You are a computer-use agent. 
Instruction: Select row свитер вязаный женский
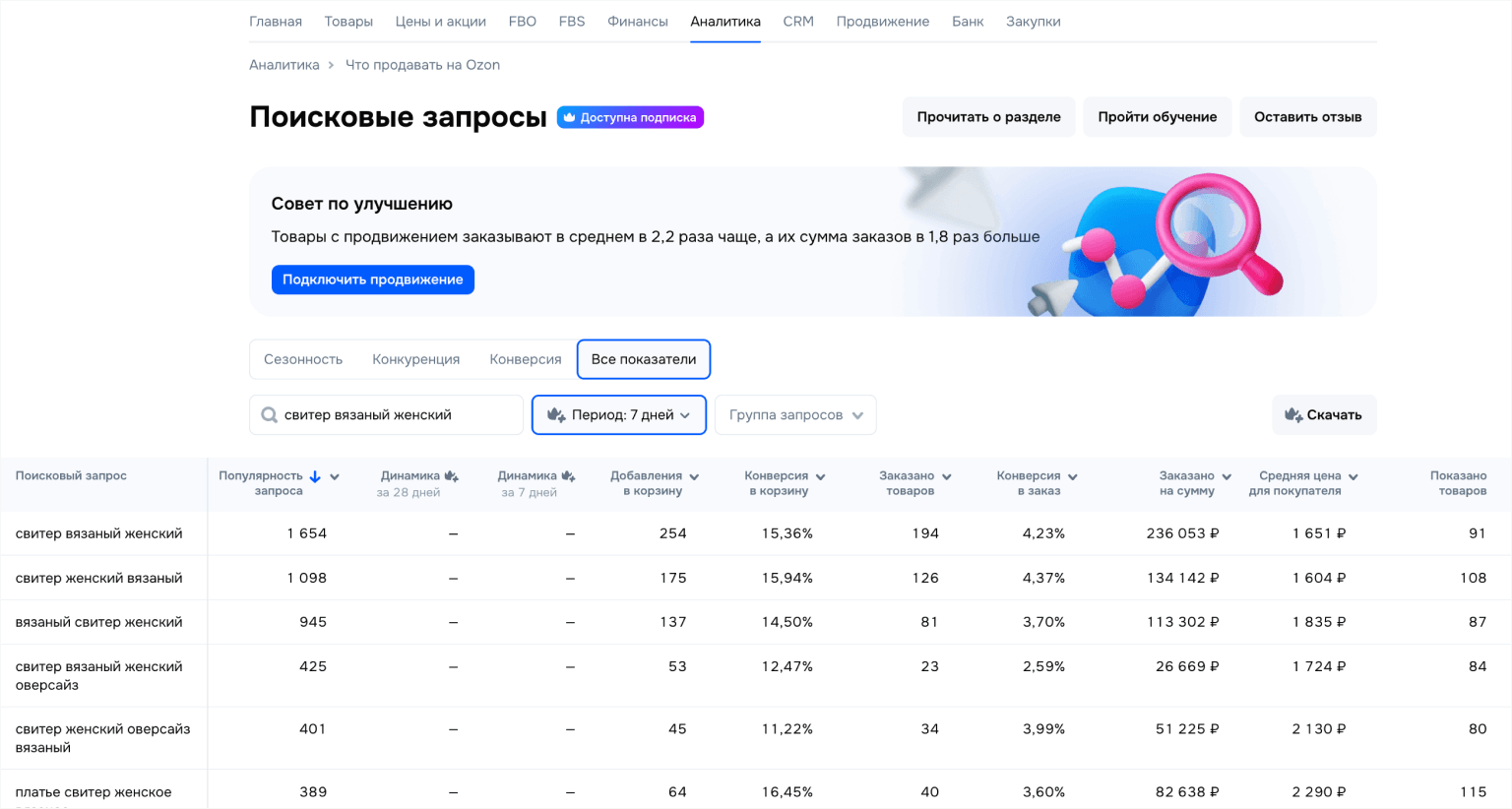(756, 533)
